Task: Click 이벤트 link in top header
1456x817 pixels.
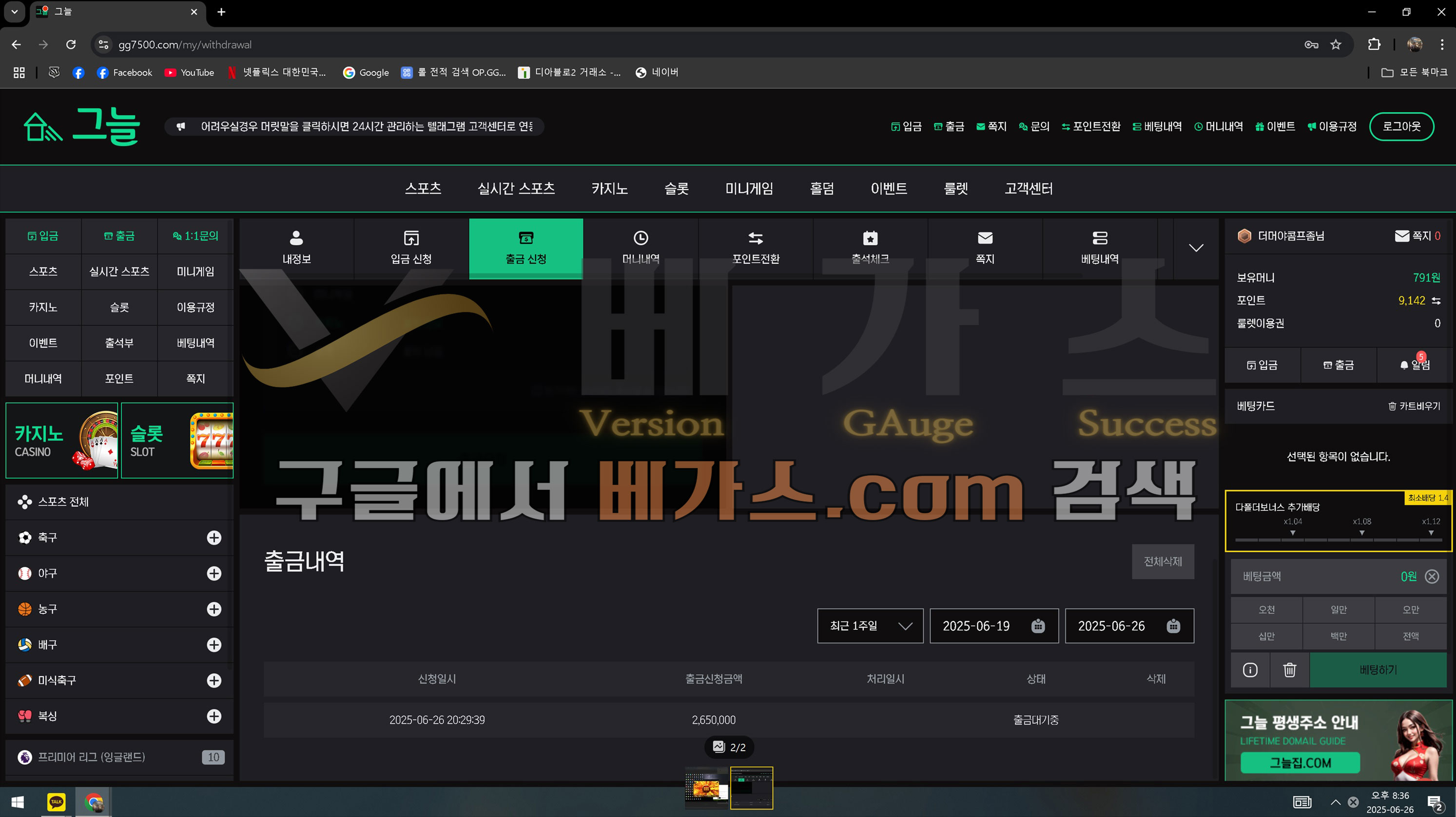Action: [1275, 126]
